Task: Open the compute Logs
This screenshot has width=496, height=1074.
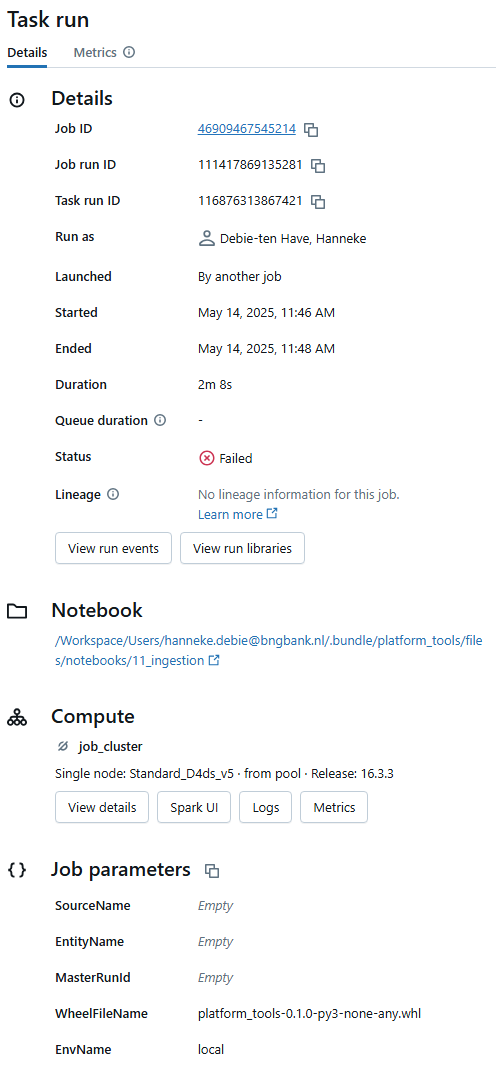Action: point(266,808)
